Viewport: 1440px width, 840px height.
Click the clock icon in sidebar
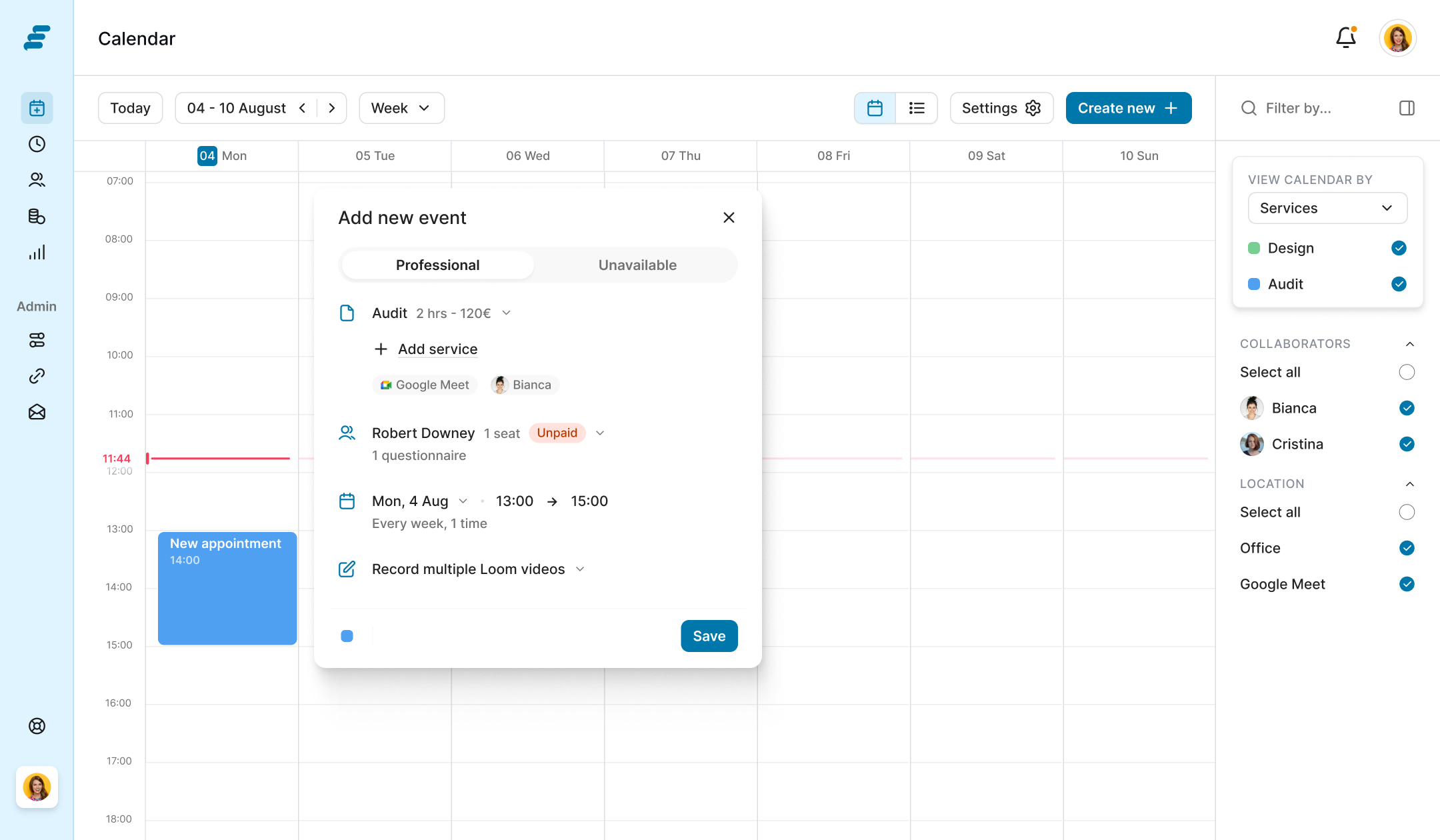tap(37, 144)
